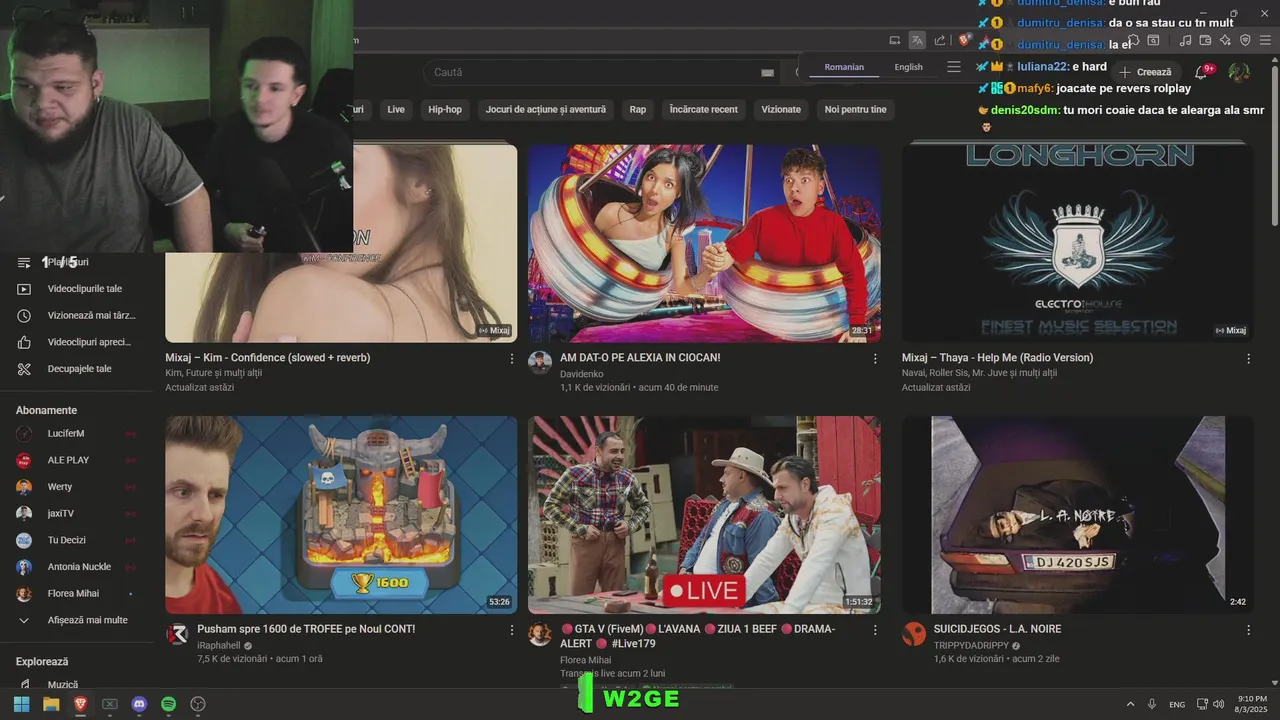Open the Longhorn Electro House mix thumbnail
The height and width of the screenshot is (720, 1280).
pos(1077,243)
